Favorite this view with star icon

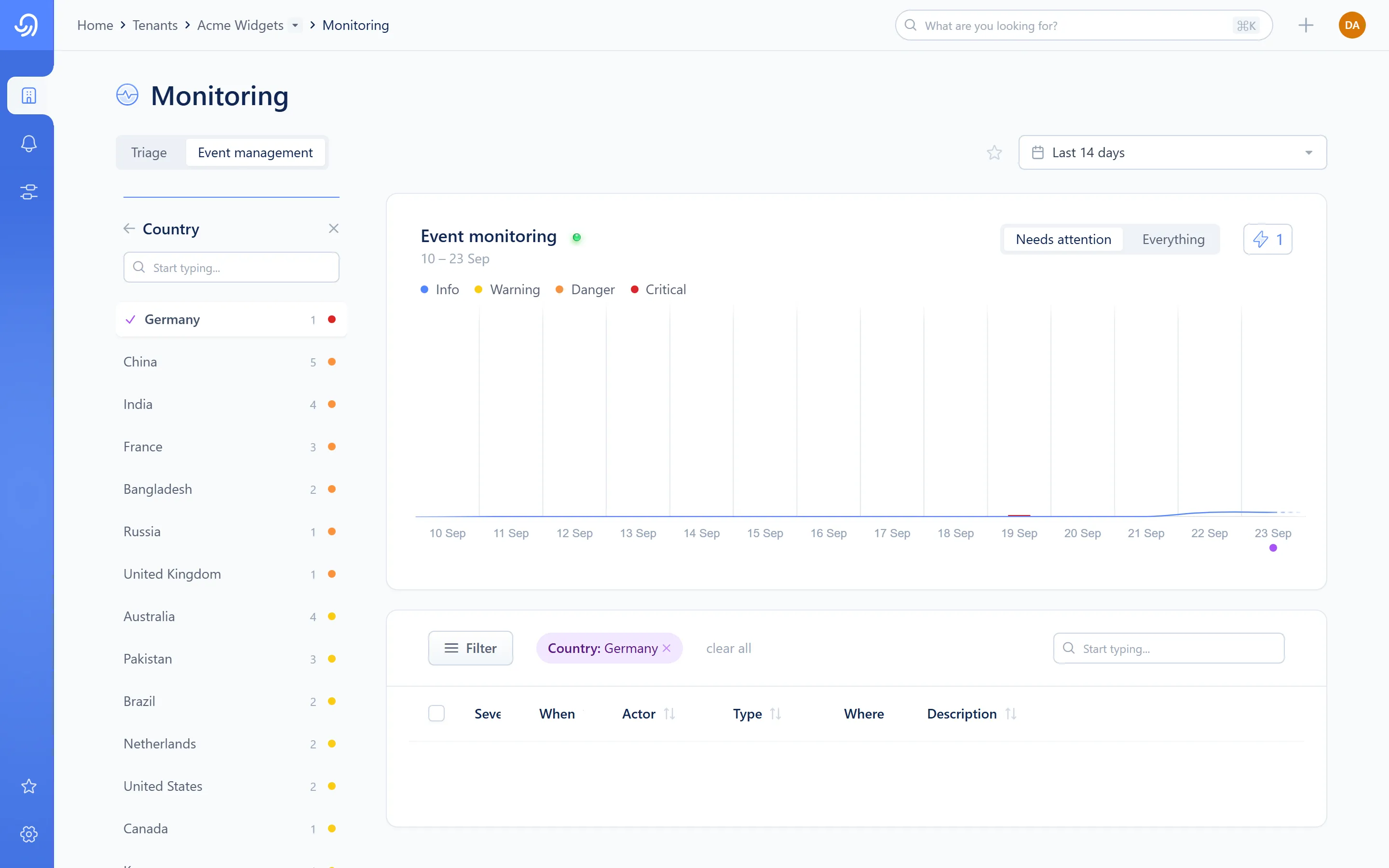(x=994, y=153)
